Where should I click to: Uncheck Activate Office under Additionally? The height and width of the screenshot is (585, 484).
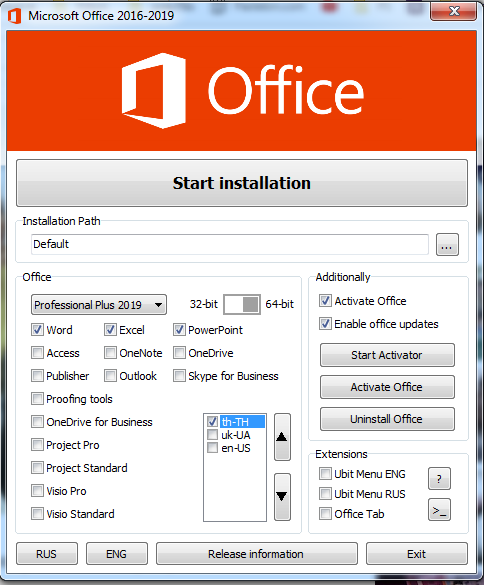[x=325, y=301]
